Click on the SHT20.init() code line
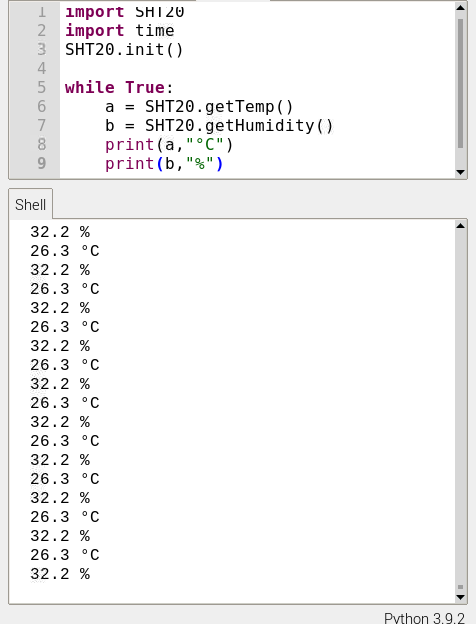This screenshot has width=476, height=624. click(x=124, y=50)
